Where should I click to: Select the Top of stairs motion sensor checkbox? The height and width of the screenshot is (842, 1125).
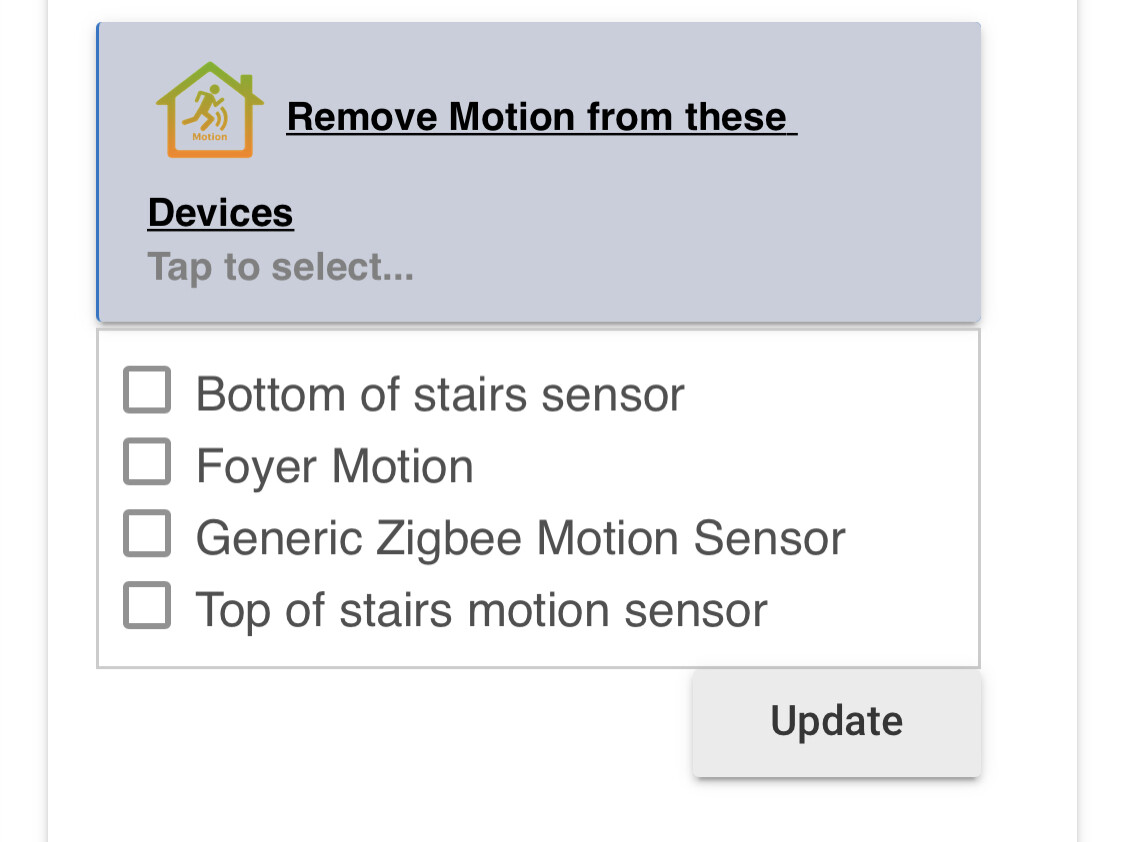(x=147, y=605)
